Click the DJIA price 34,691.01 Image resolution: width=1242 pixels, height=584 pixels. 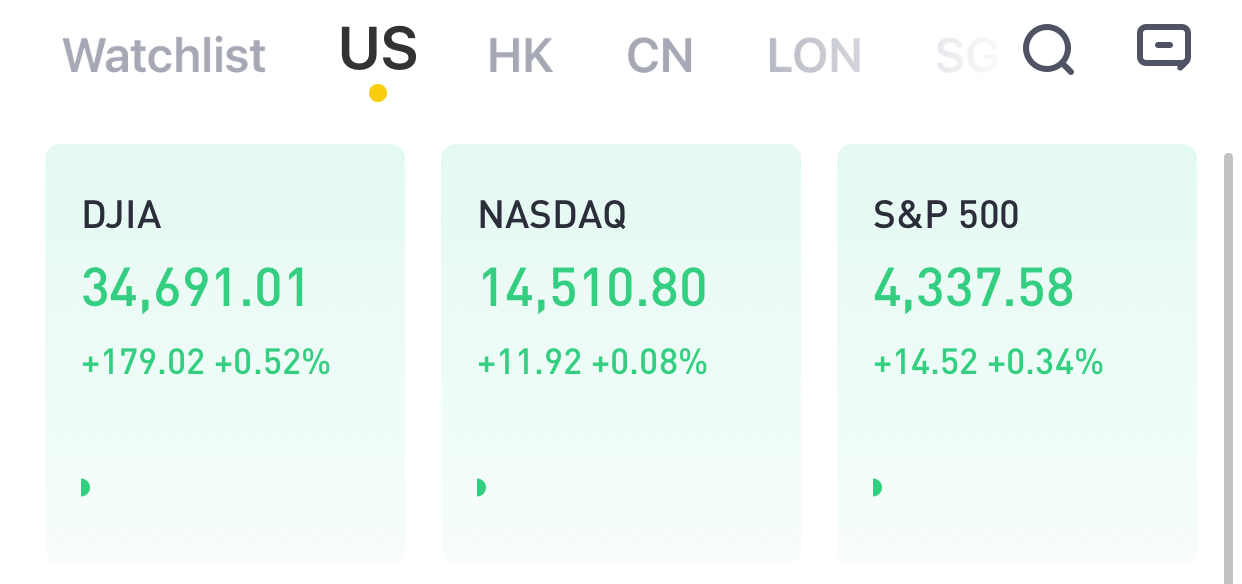(x=195, y=288)
